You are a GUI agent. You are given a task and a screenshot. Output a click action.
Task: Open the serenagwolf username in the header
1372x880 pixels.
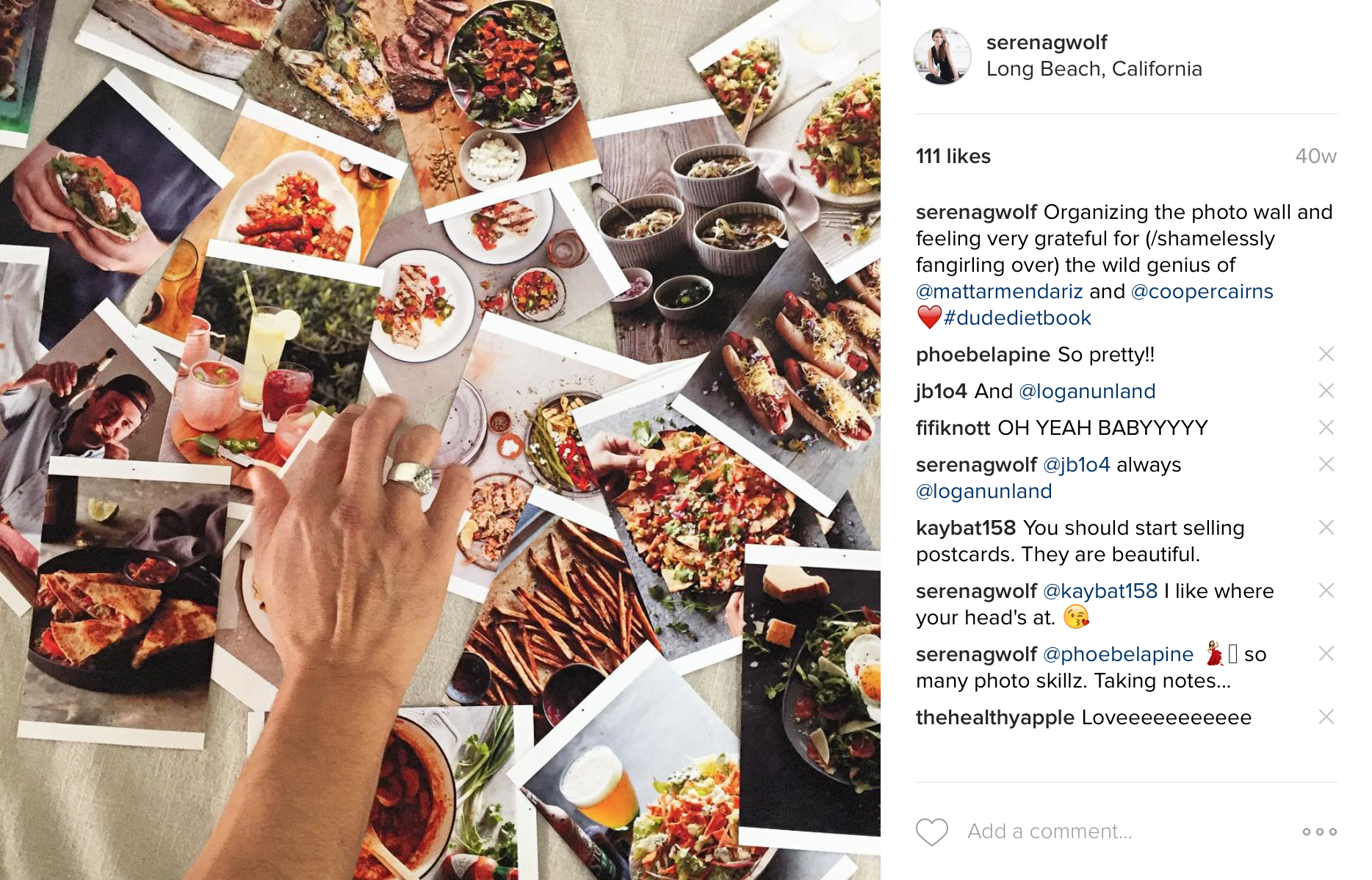tap(1047, 43)
